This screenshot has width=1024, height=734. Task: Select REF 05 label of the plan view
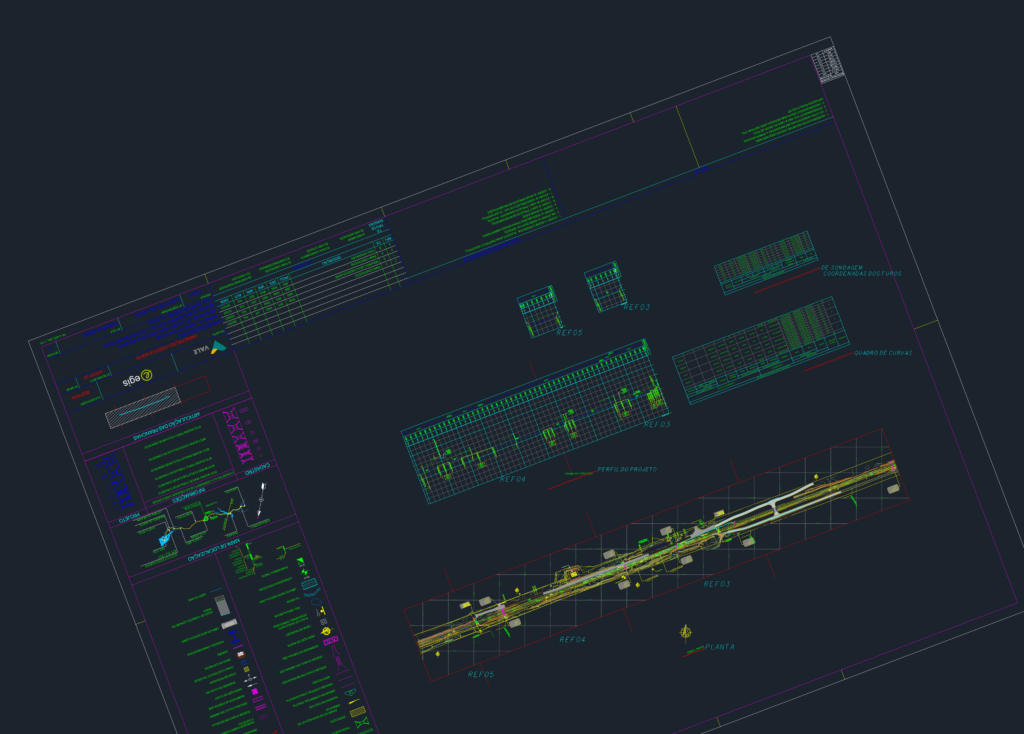click(481, 675)
